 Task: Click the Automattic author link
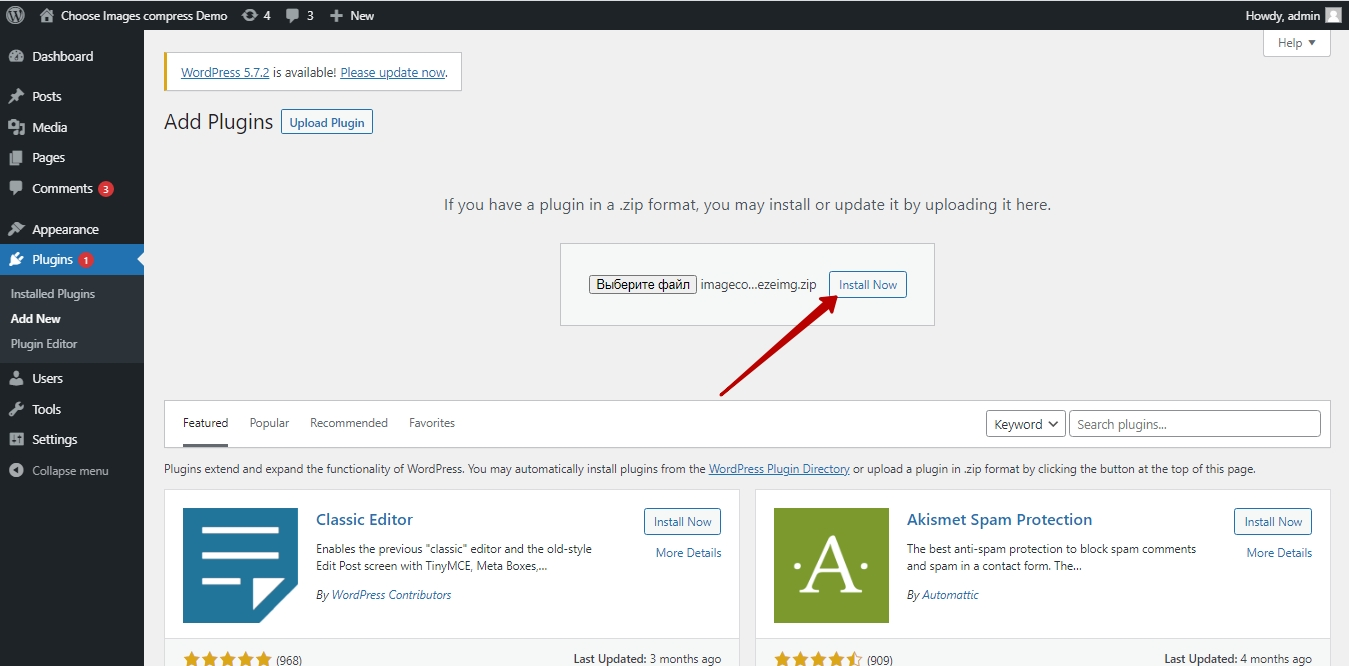click(950, 595)
